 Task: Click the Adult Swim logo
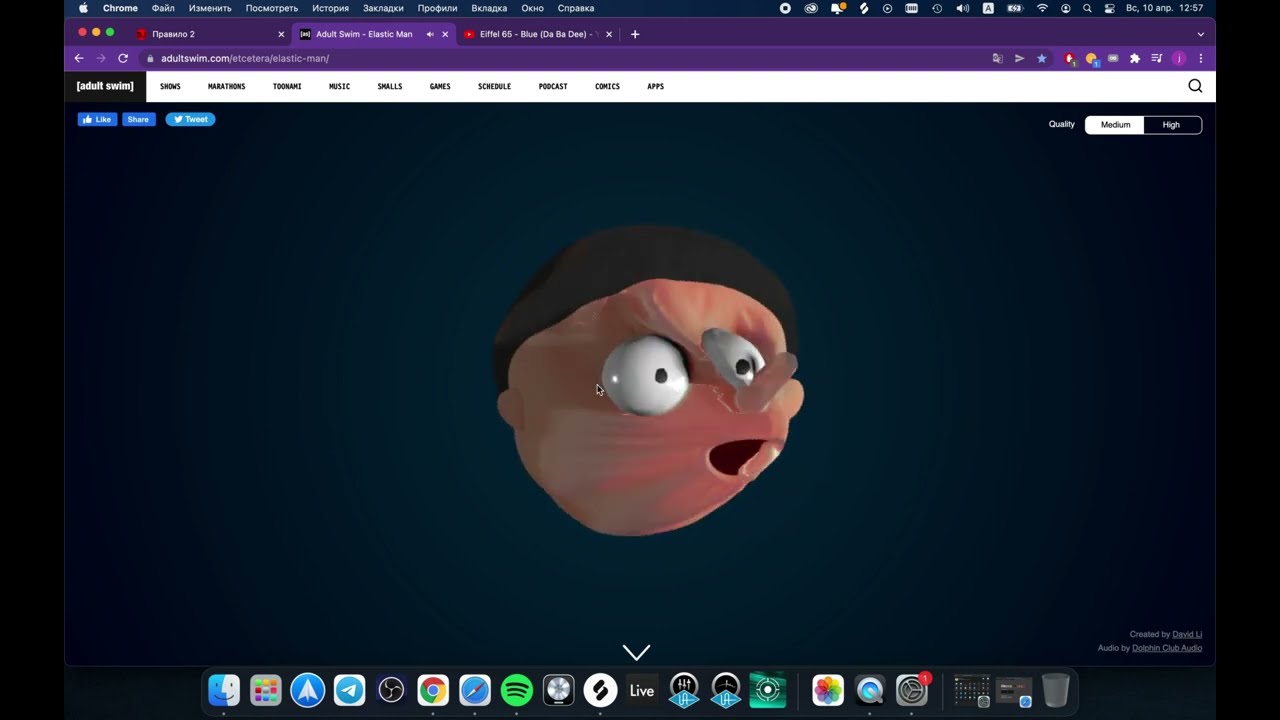point(105,86)
